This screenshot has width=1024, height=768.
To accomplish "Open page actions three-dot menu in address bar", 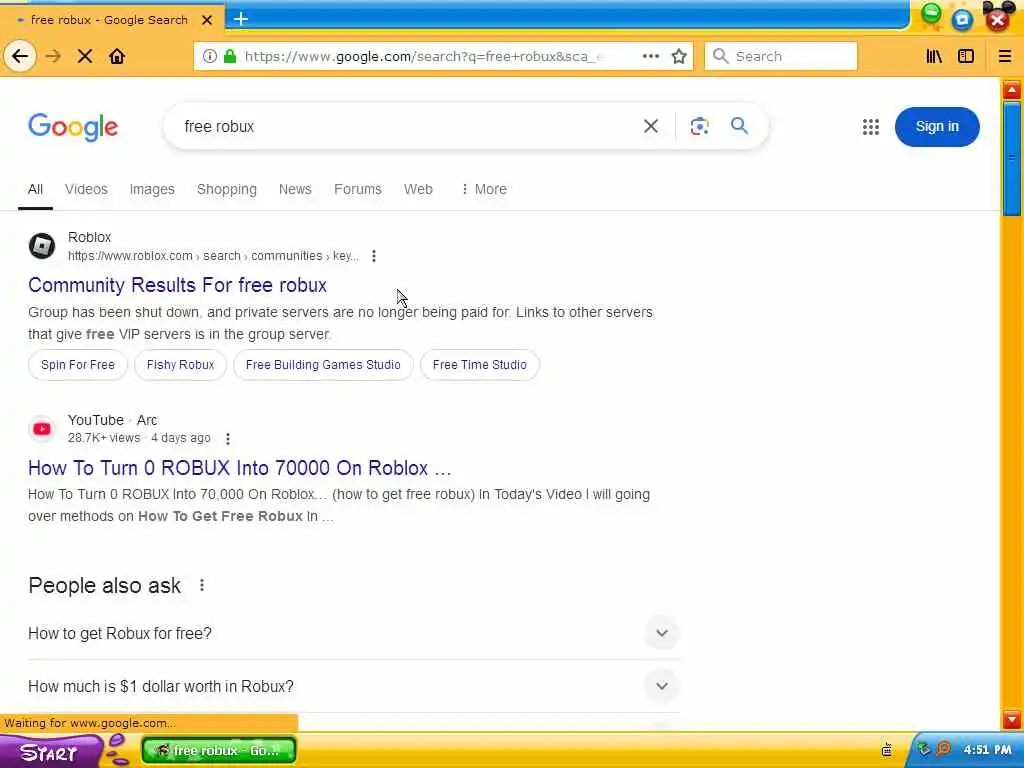I will point(650,56).
